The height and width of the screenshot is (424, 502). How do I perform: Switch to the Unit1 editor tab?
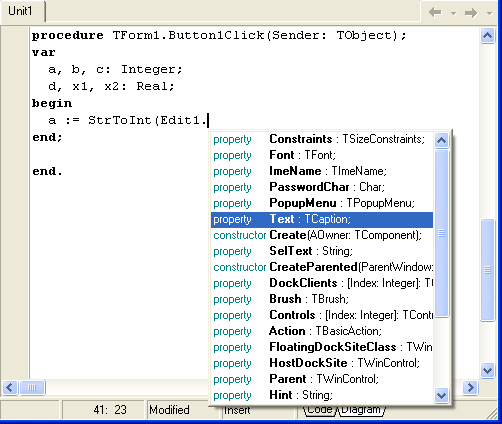(21, 11)
